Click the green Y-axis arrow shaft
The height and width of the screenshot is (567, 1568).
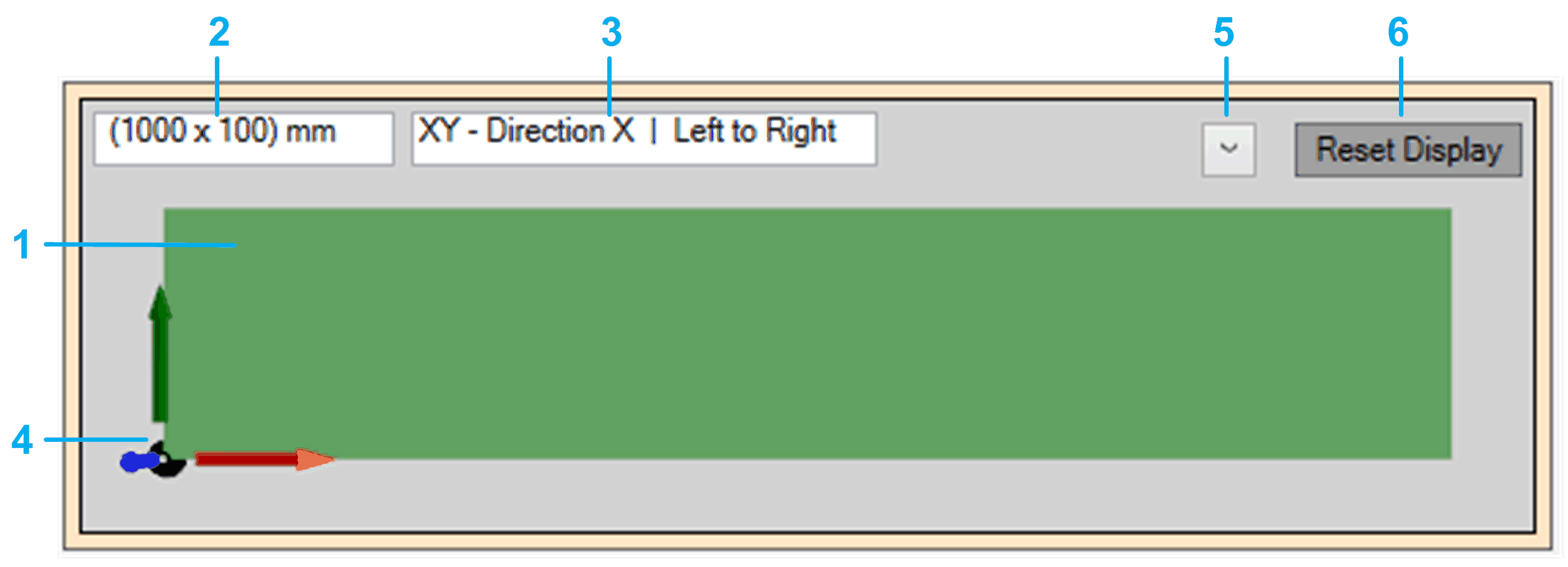160,370
